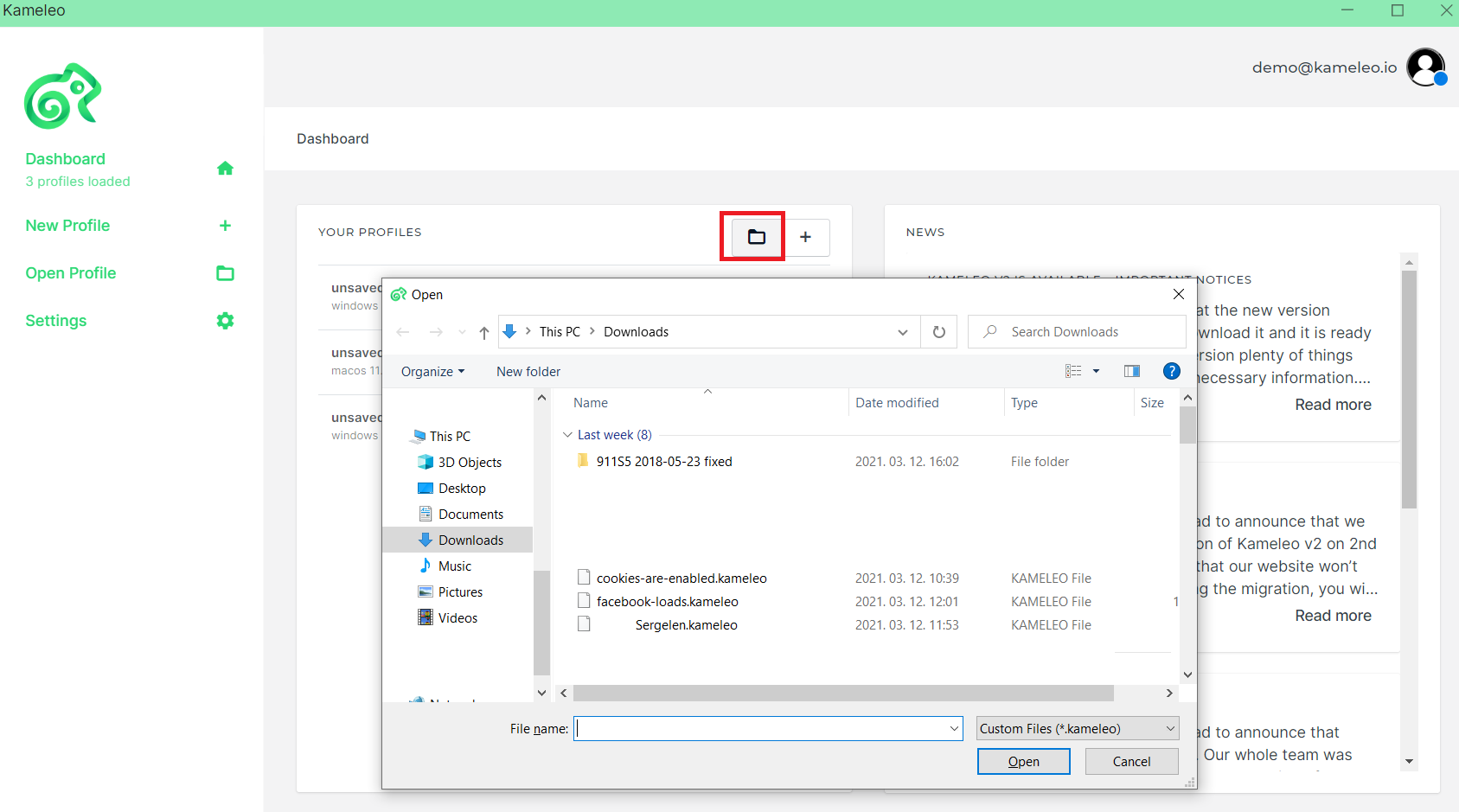Click Read more on second news item

(x=1333, y=616)
